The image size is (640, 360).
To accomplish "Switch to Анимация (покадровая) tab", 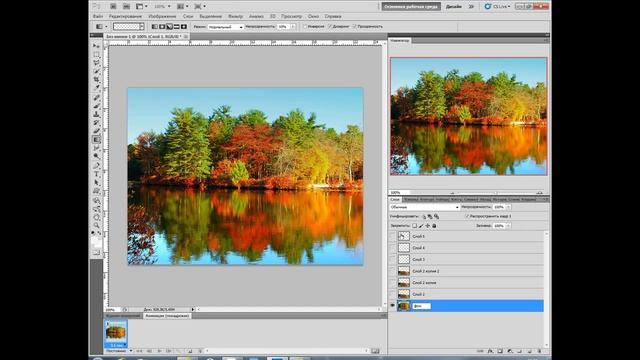I will point(167,316).
